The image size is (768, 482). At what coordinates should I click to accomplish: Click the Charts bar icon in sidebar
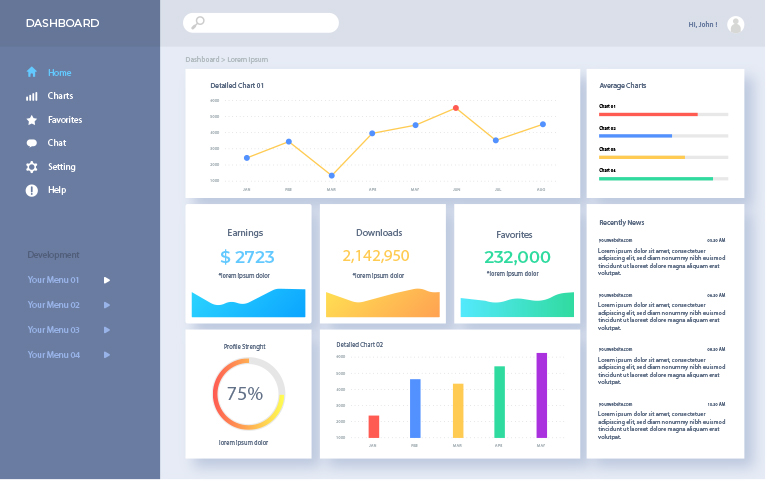[x=32, y=96]
